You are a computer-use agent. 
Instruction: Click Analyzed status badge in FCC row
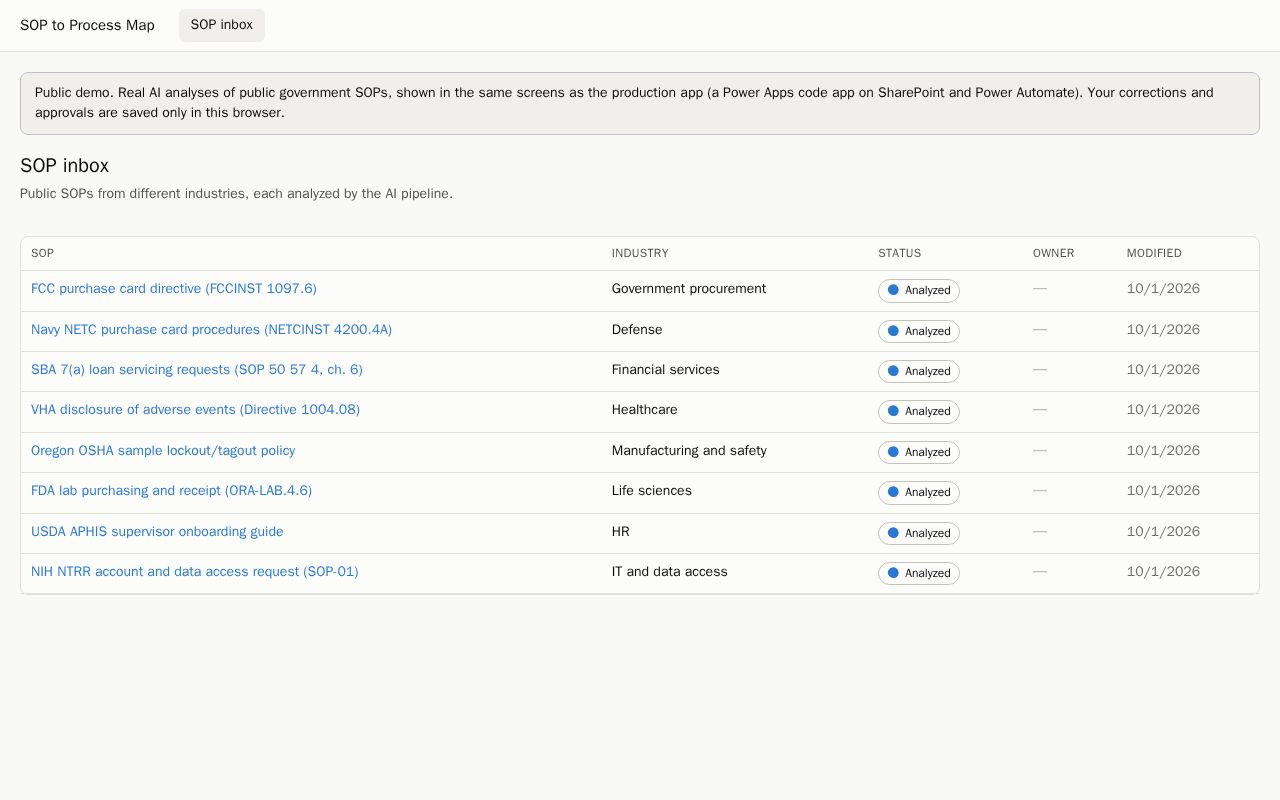click(919, 291)
